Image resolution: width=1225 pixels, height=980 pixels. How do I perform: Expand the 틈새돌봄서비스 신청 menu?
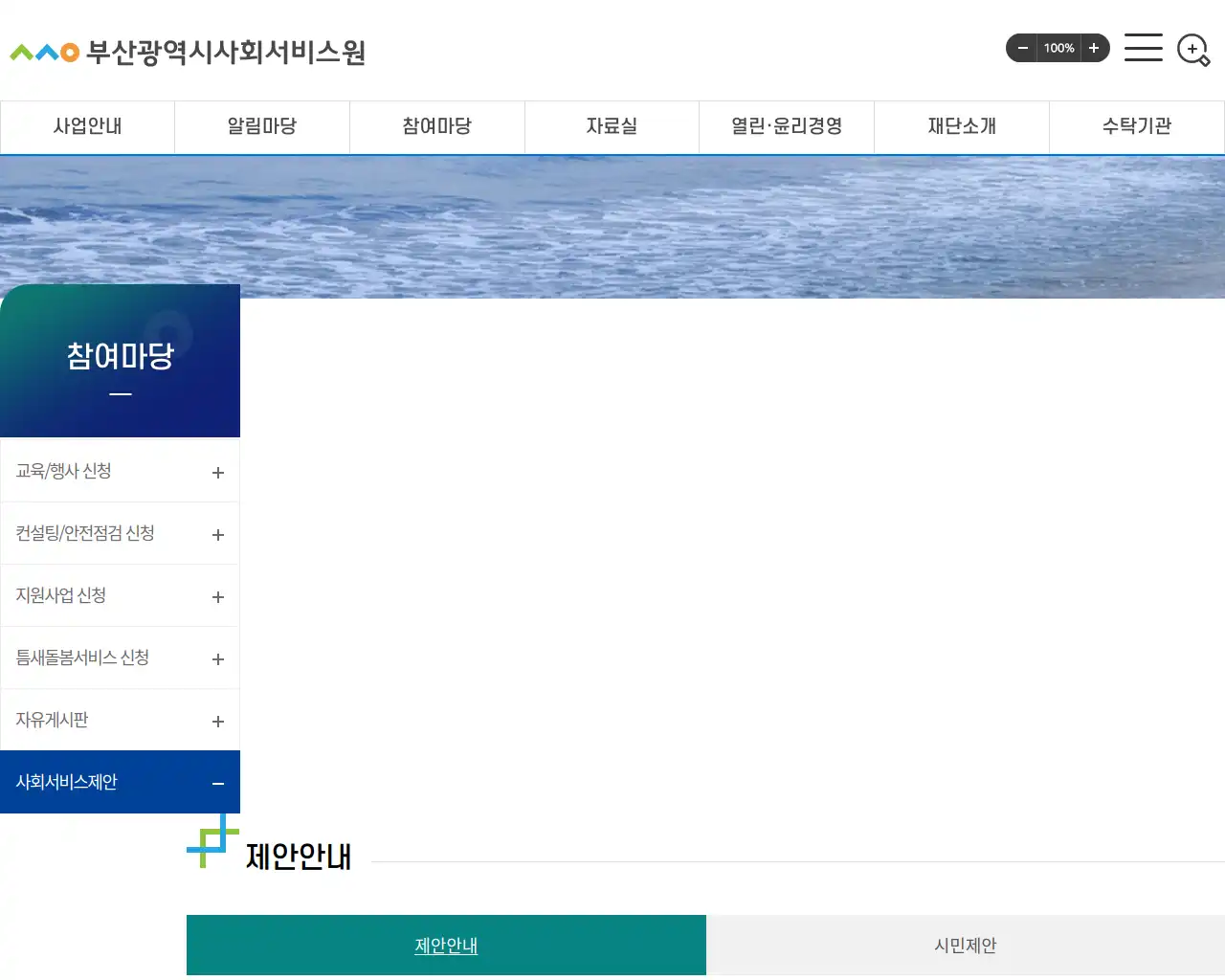click(120, 657)
